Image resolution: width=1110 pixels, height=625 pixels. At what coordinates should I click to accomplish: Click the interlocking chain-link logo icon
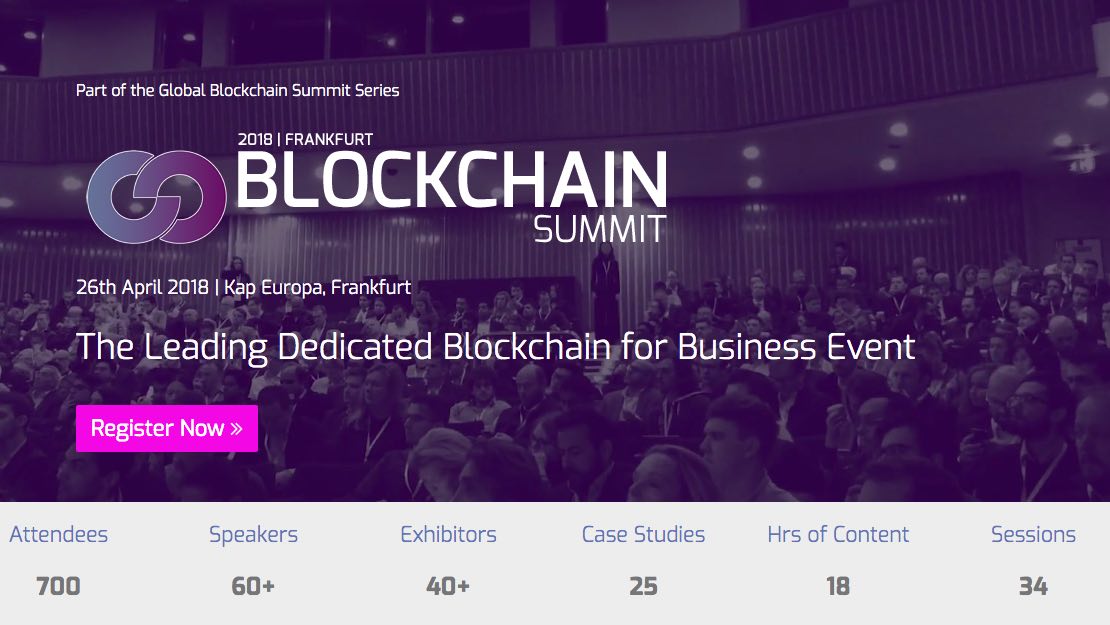[x=157, y=196]
